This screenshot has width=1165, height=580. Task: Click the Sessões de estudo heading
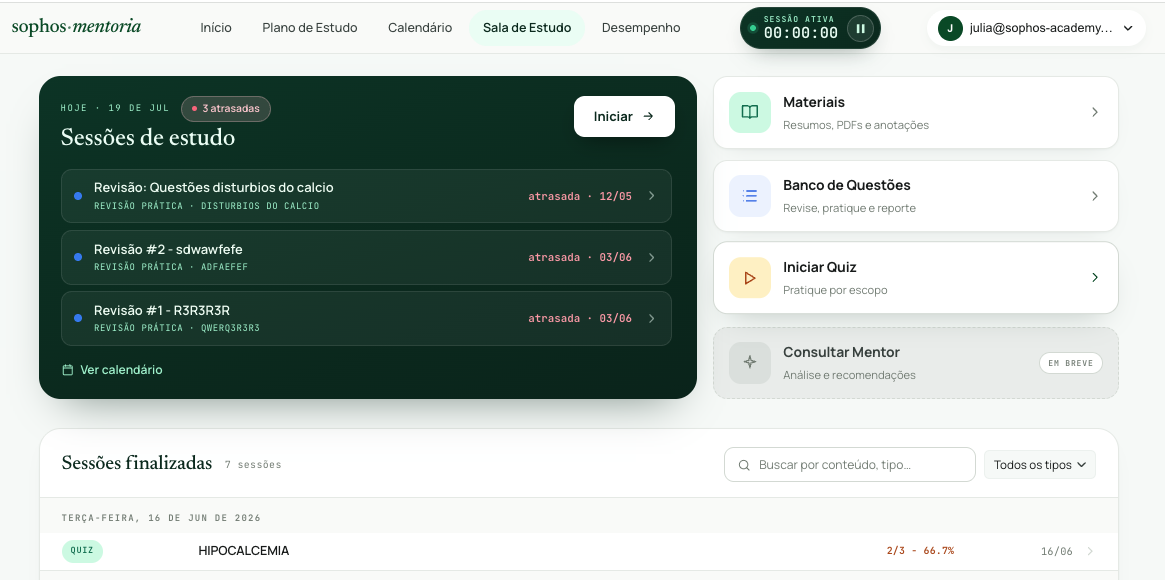tap(148, 137)
